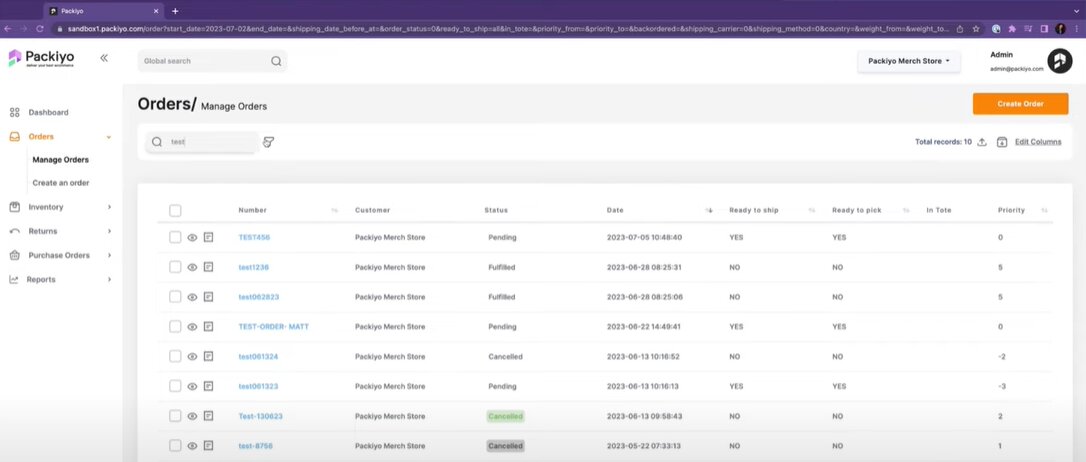This screenshot has height=462, width=1086.
Task: Tick the checkbox for order test062823
Action: [175, 297]
